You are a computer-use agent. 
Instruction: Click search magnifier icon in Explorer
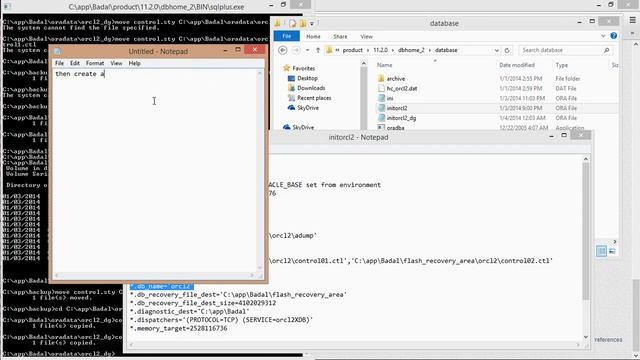(x=607, y=50)
